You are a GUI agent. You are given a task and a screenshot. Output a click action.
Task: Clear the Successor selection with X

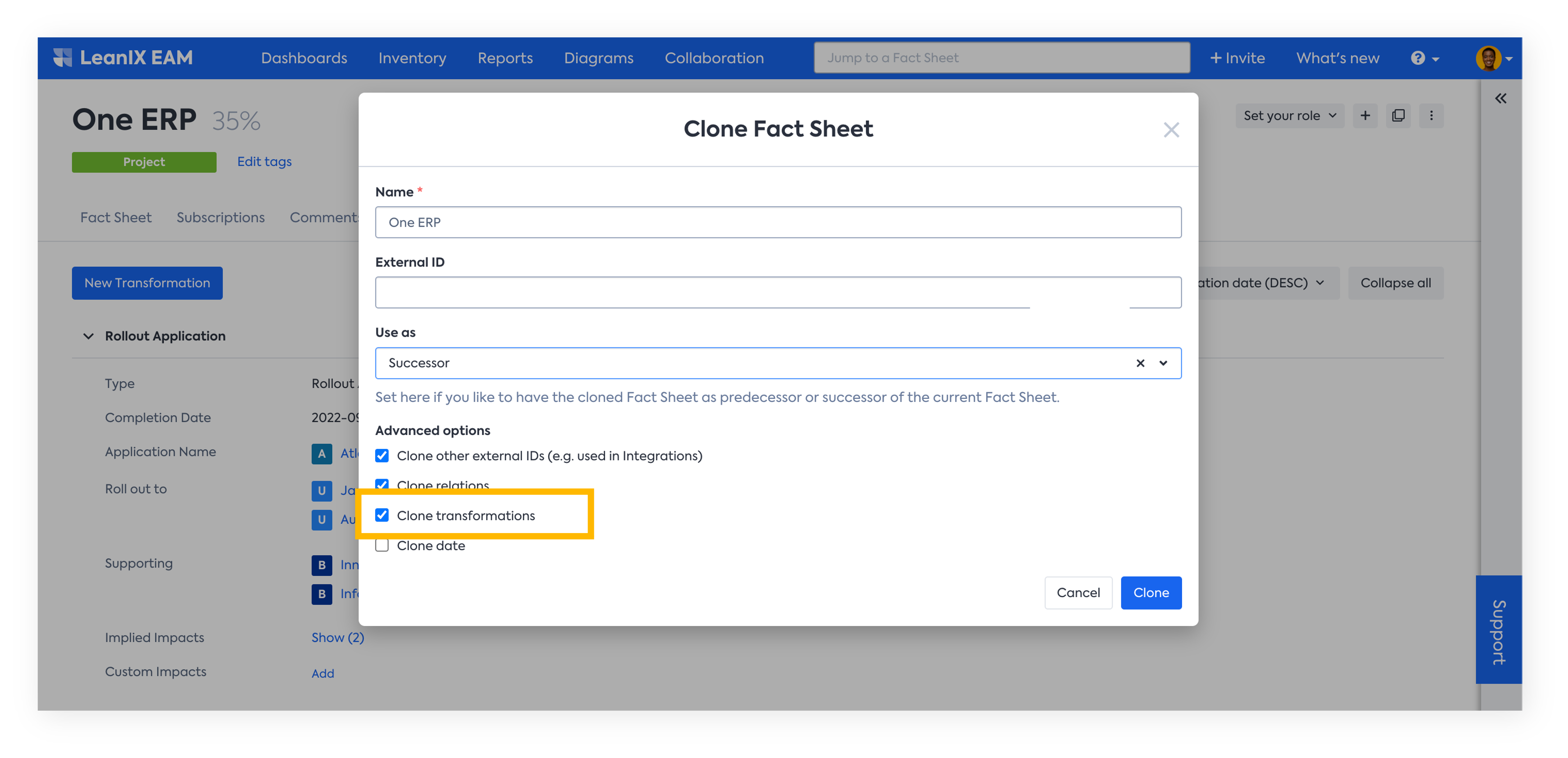[1140, 363]
